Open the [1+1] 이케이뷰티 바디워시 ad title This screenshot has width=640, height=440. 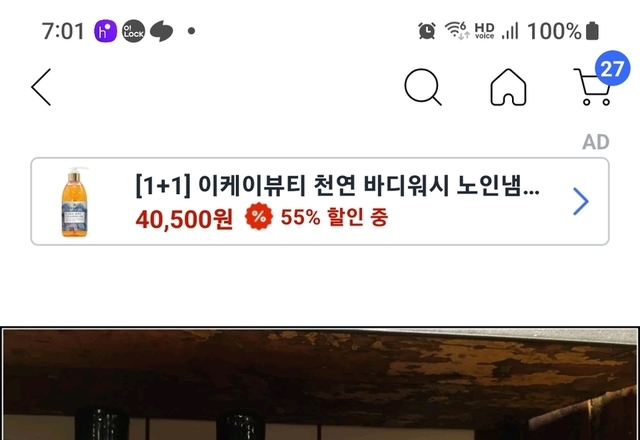pyautogui.click(x=337, y=185)
